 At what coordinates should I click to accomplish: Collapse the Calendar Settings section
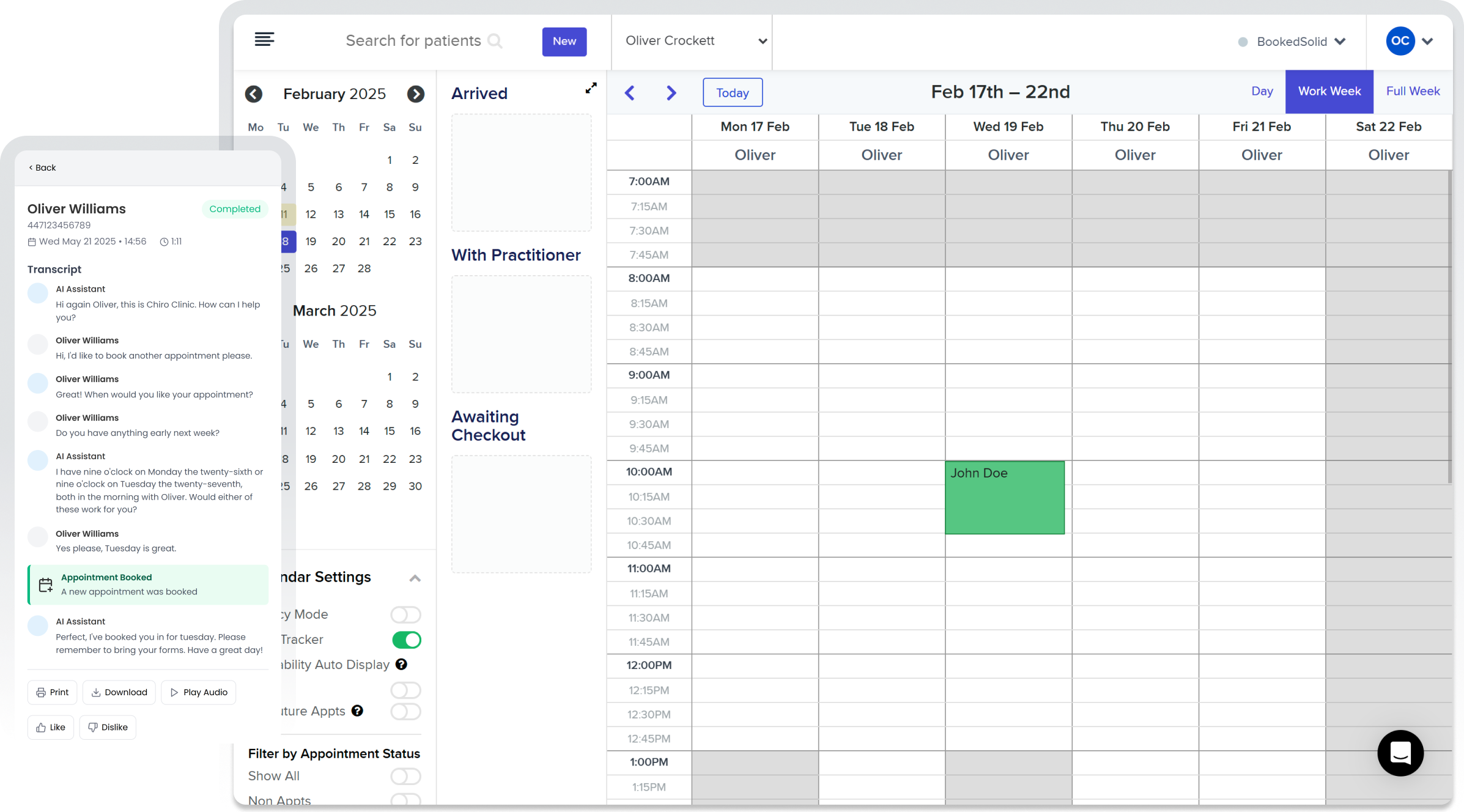[x=415, y=578]
